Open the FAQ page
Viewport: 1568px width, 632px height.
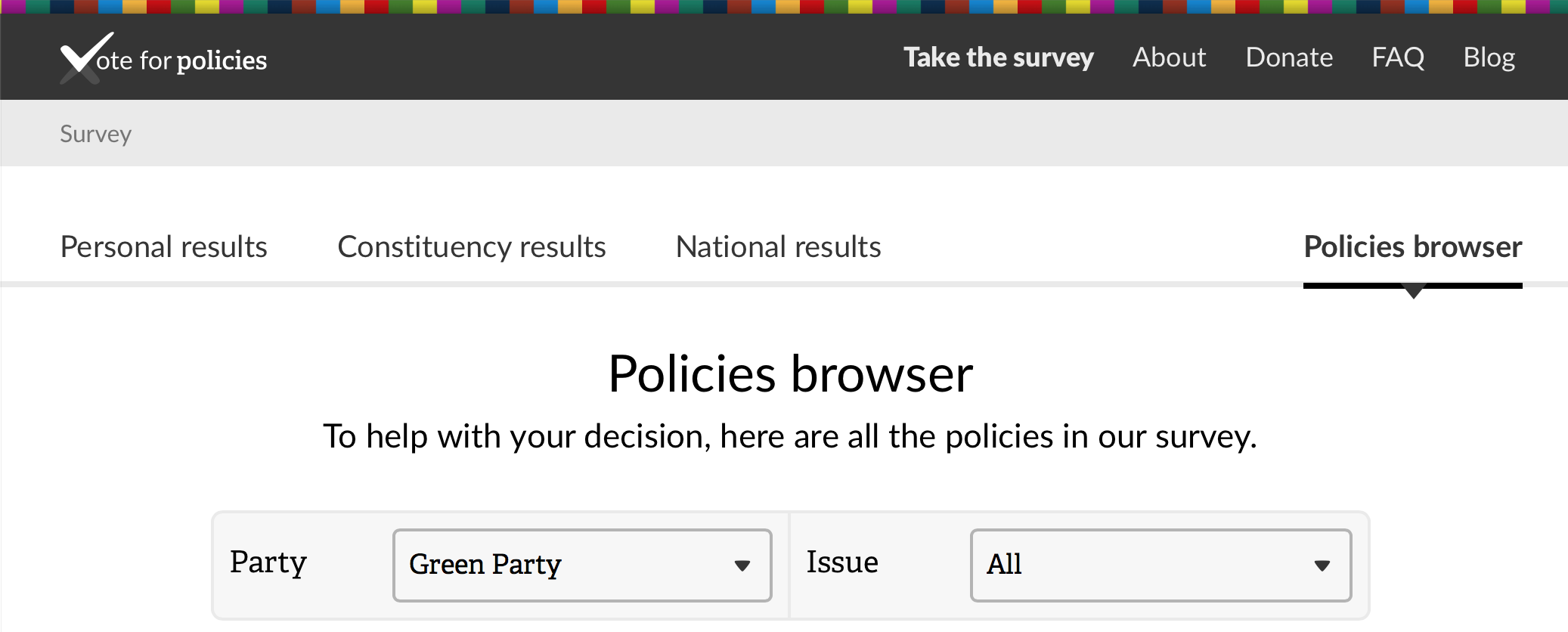[x=1398, y=57]
